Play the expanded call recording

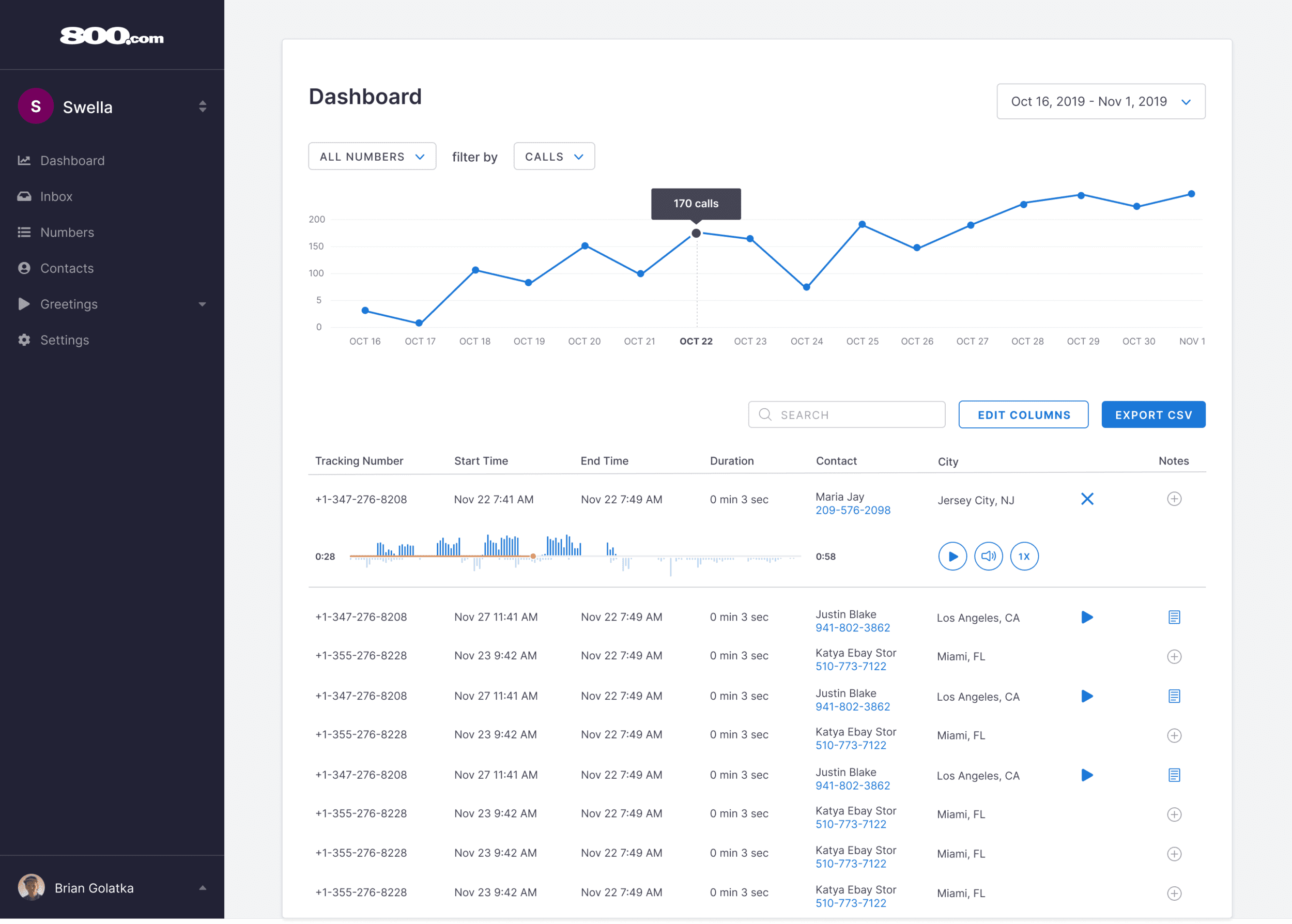[952, 557]
